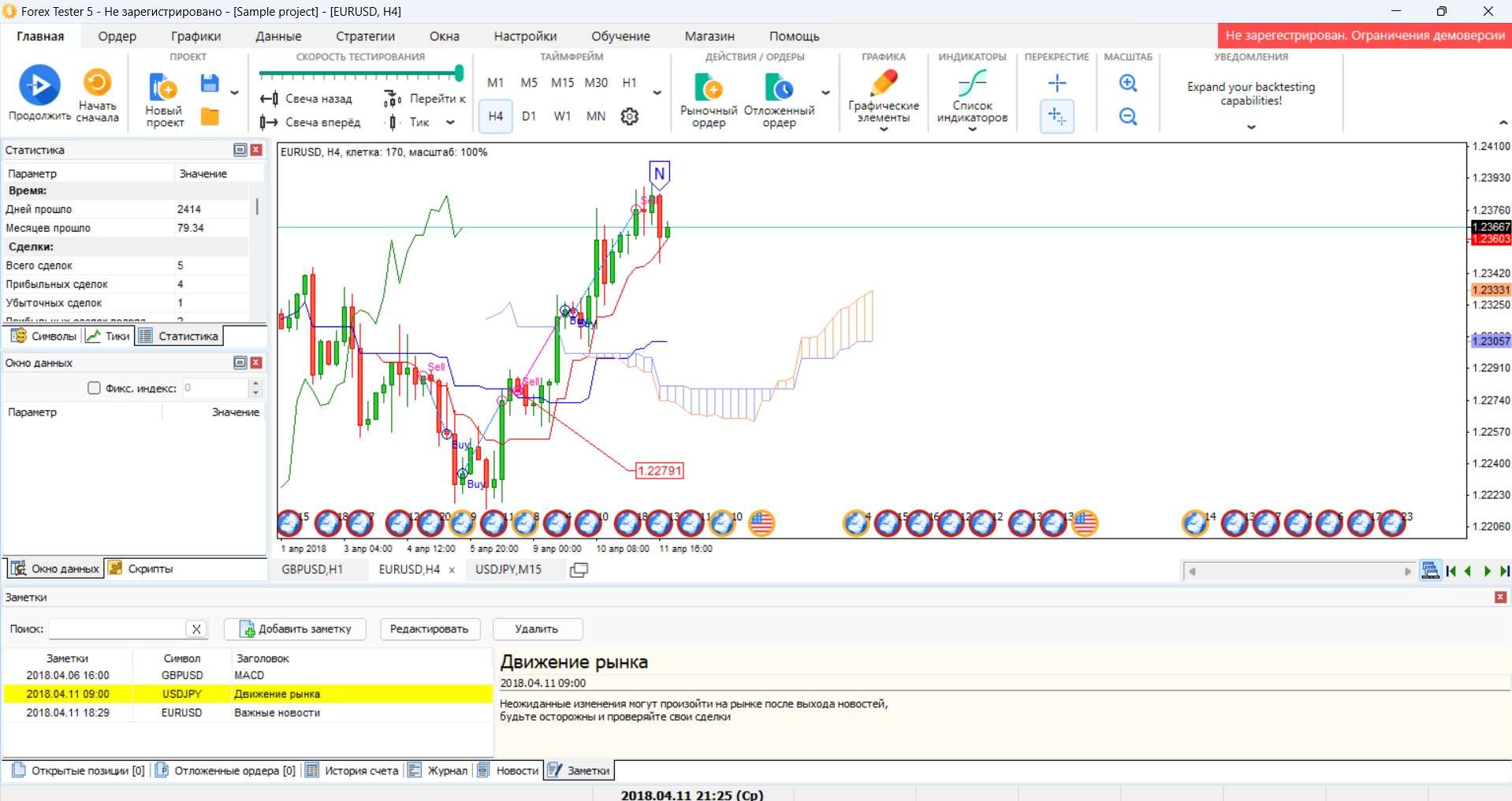This screenshot has height=801, width=1512.
Task: Open project with the orange folder icon
Action: 210,117
